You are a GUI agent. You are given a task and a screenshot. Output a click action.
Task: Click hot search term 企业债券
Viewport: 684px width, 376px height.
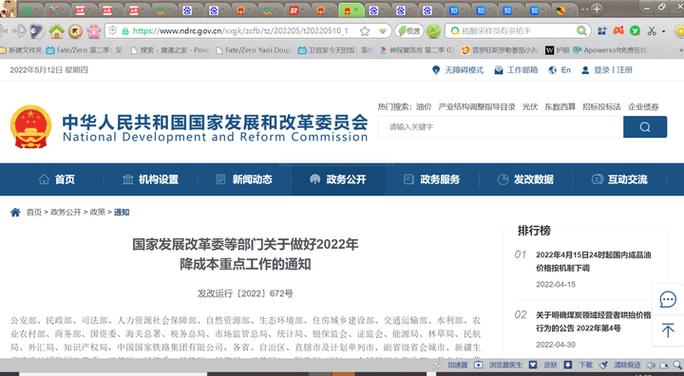(643, 106)
